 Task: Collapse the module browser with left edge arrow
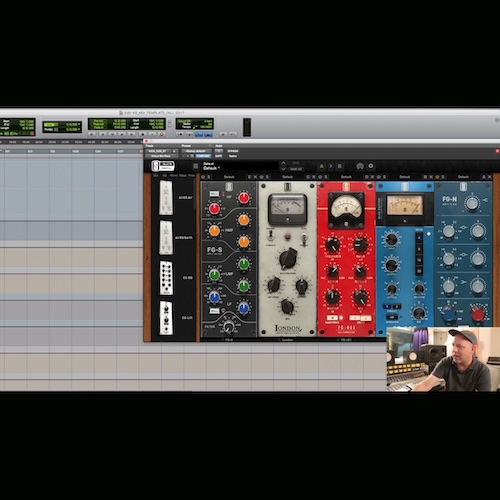click(x=147, y=258)
